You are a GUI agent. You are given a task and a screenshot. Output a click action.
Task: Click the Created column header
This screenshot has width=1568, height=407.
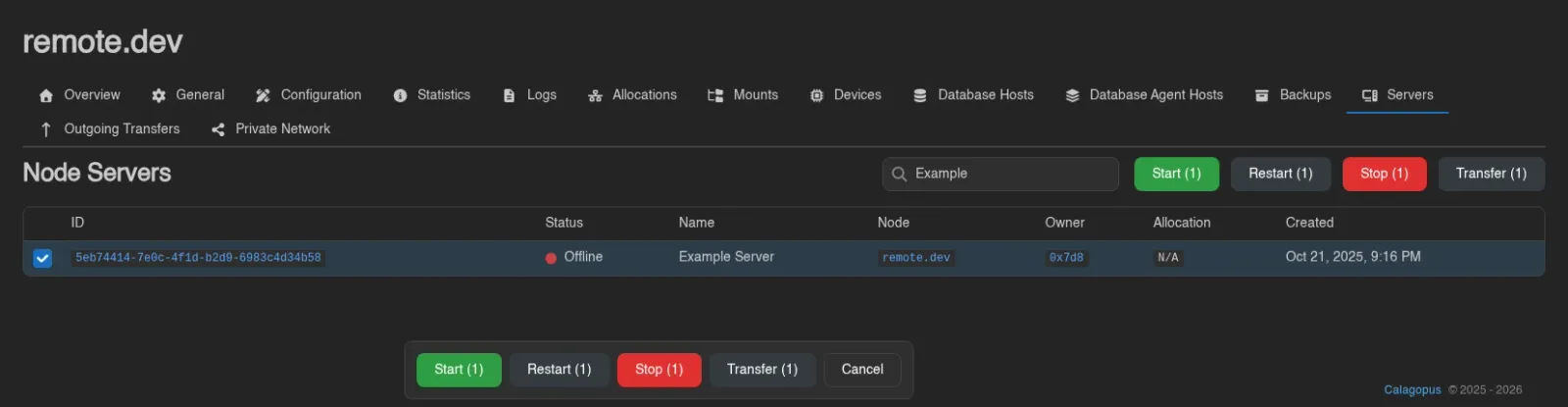point(1309,223)
